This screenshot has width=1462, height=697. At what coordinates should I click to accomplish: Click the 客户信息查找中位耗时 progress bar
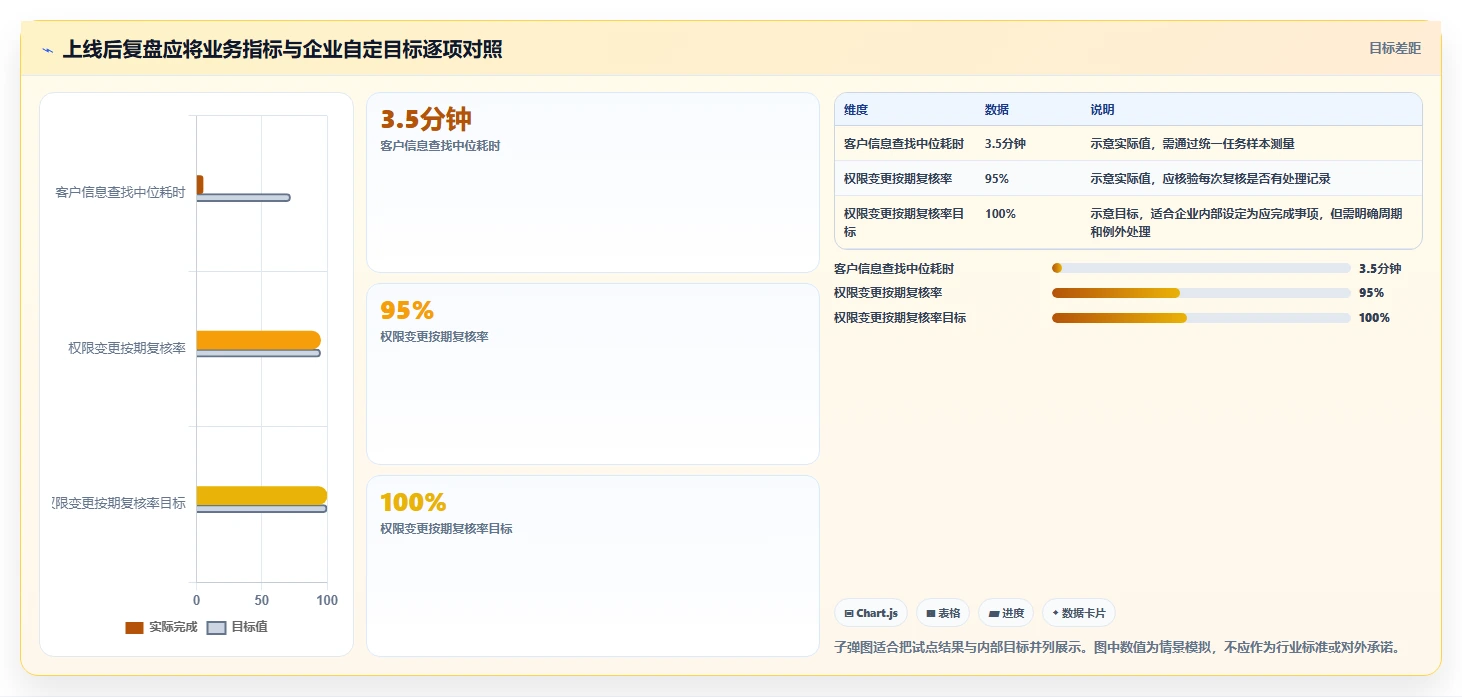[x=1201, y=268]
